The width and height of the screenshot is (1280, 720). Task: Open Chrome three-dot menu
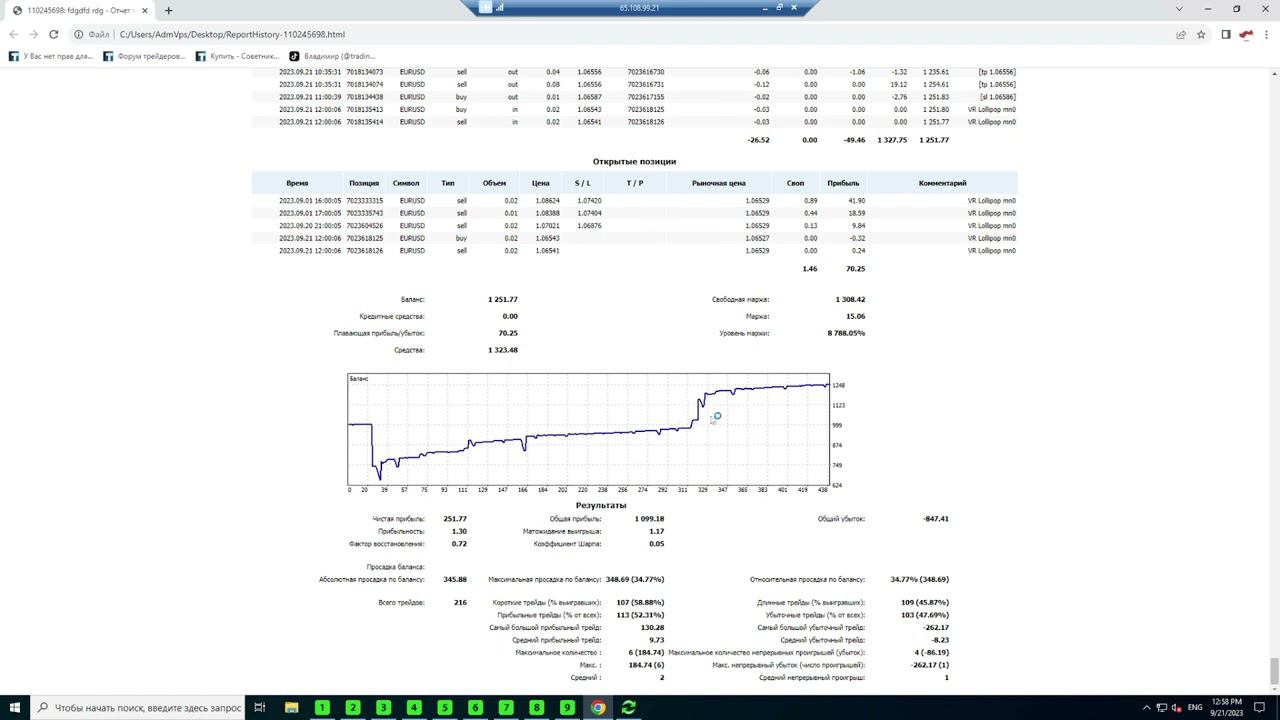[1266, 34]
